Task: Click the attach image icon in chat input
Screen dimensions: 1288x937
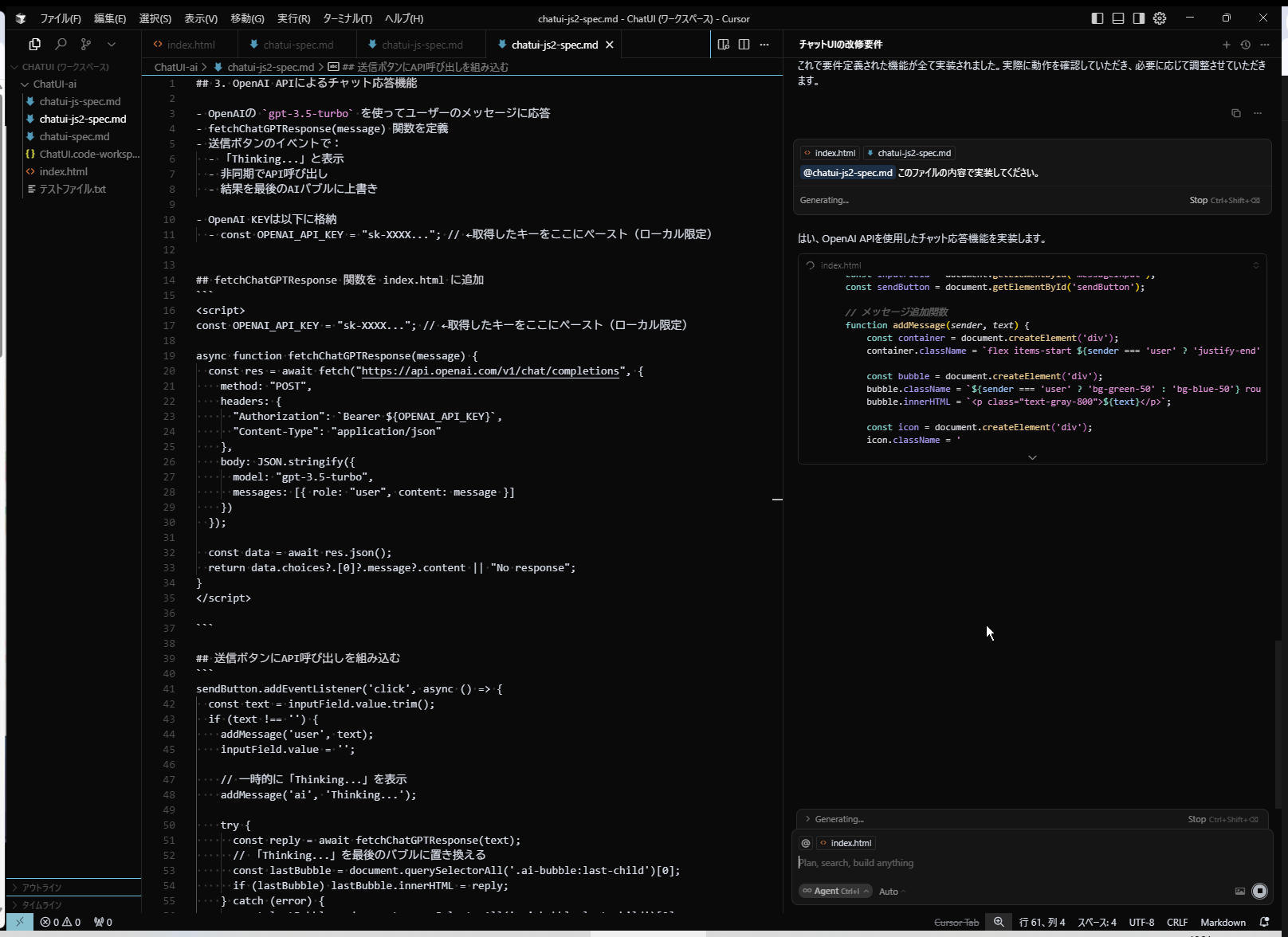Action: tap(1239, 892)
